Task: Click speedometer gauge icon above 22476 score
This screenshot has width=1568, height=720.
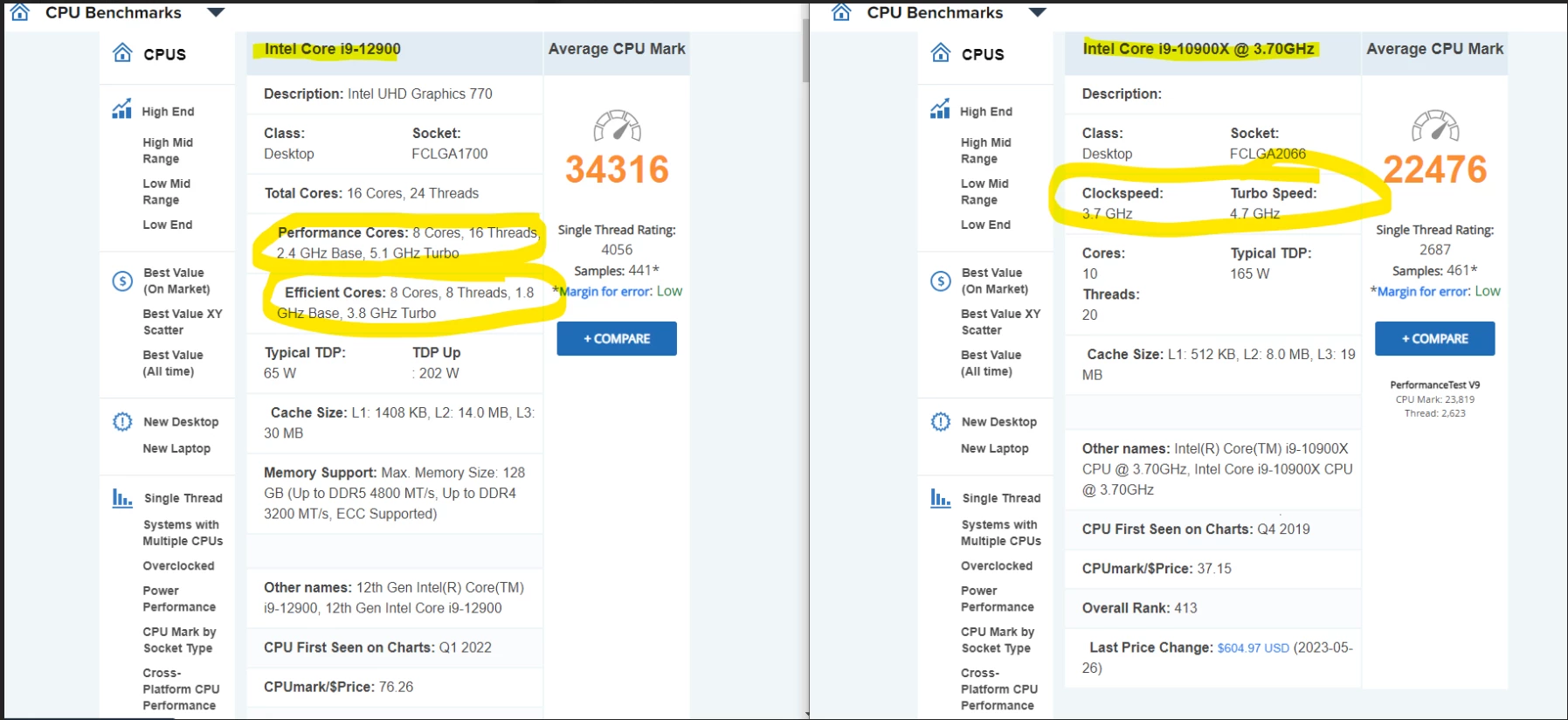Action: point(1435,126)
